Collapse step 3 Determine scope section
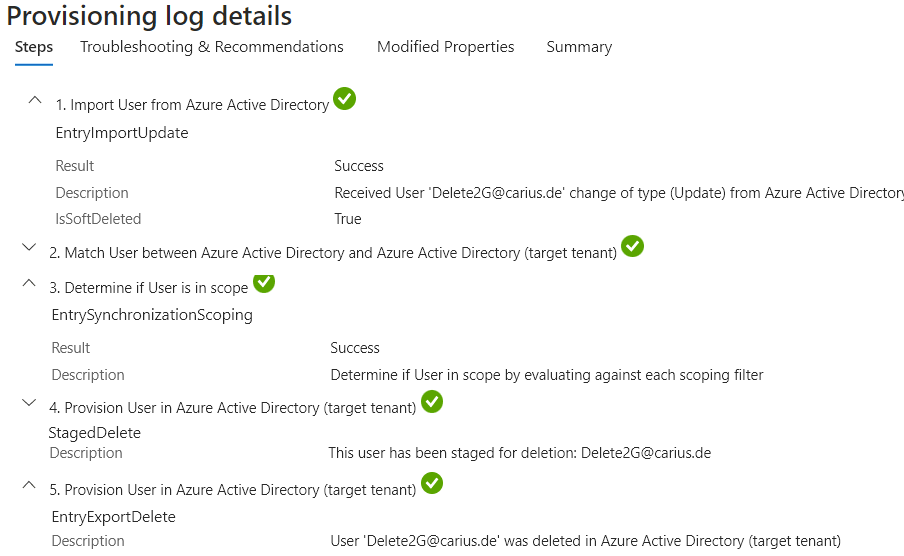 (29, 283)
